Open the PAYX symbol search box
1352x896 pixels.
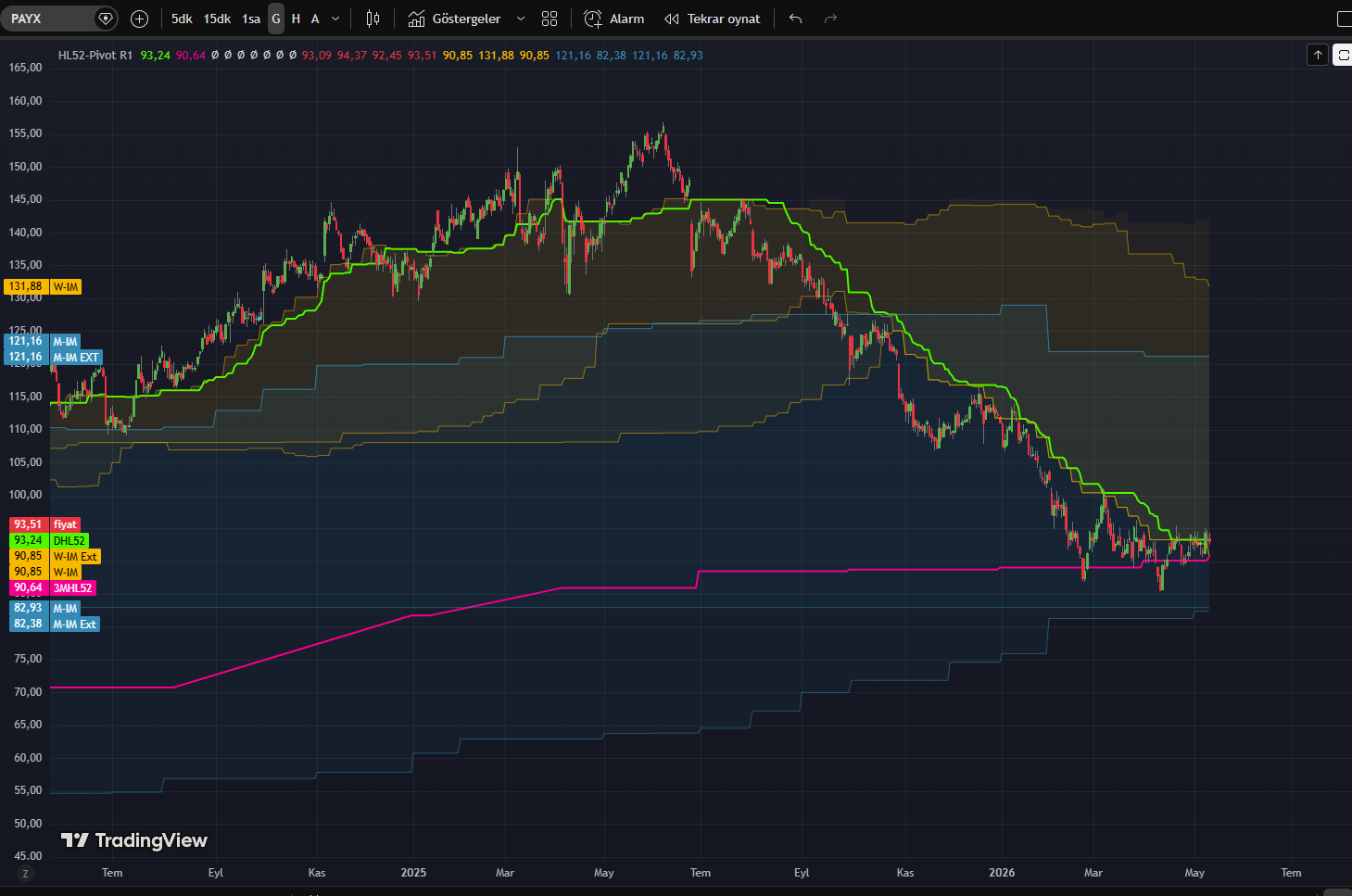pyautogui.click(x=57, y=19)
